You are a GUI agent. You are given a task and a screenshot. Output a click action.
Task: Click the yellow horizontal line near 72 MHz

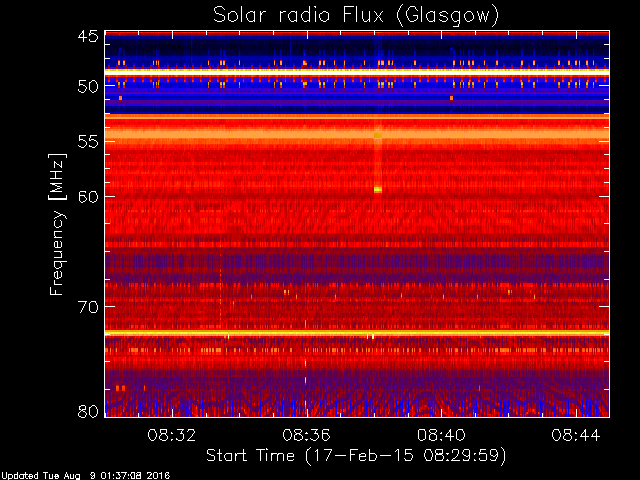357,333
